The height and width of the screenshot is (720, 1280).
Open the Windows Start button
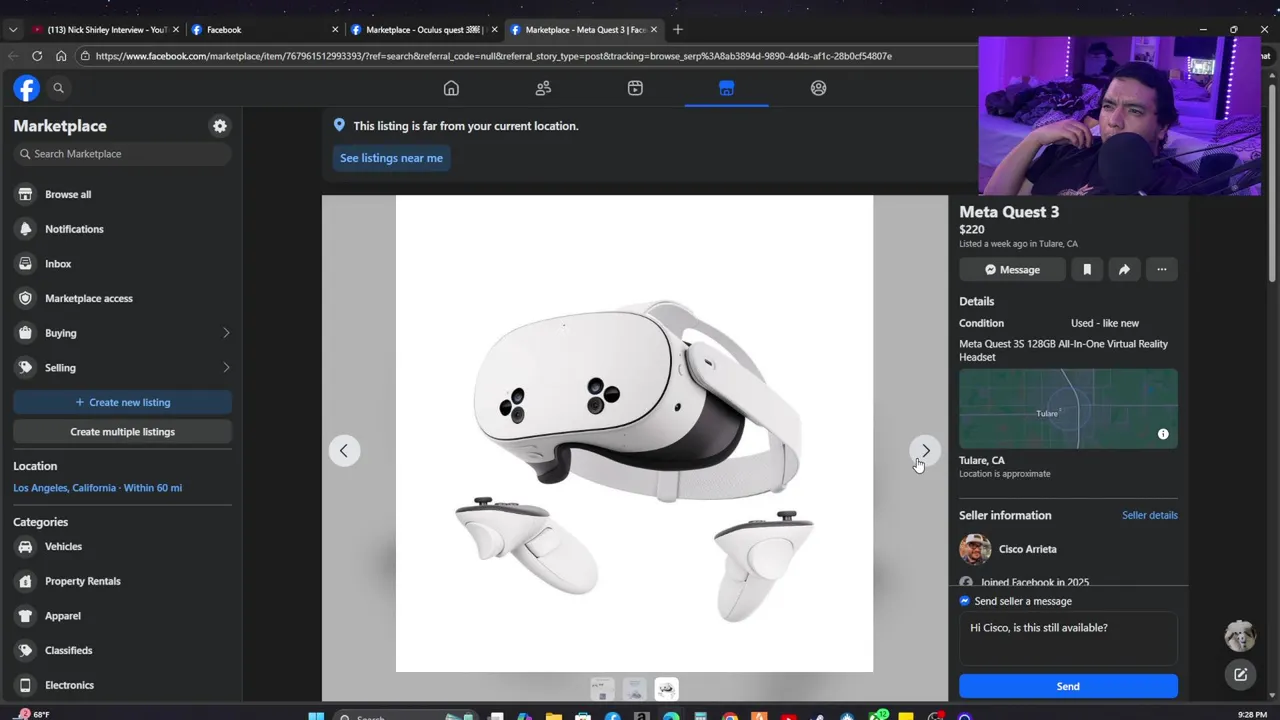click(316, 715)
